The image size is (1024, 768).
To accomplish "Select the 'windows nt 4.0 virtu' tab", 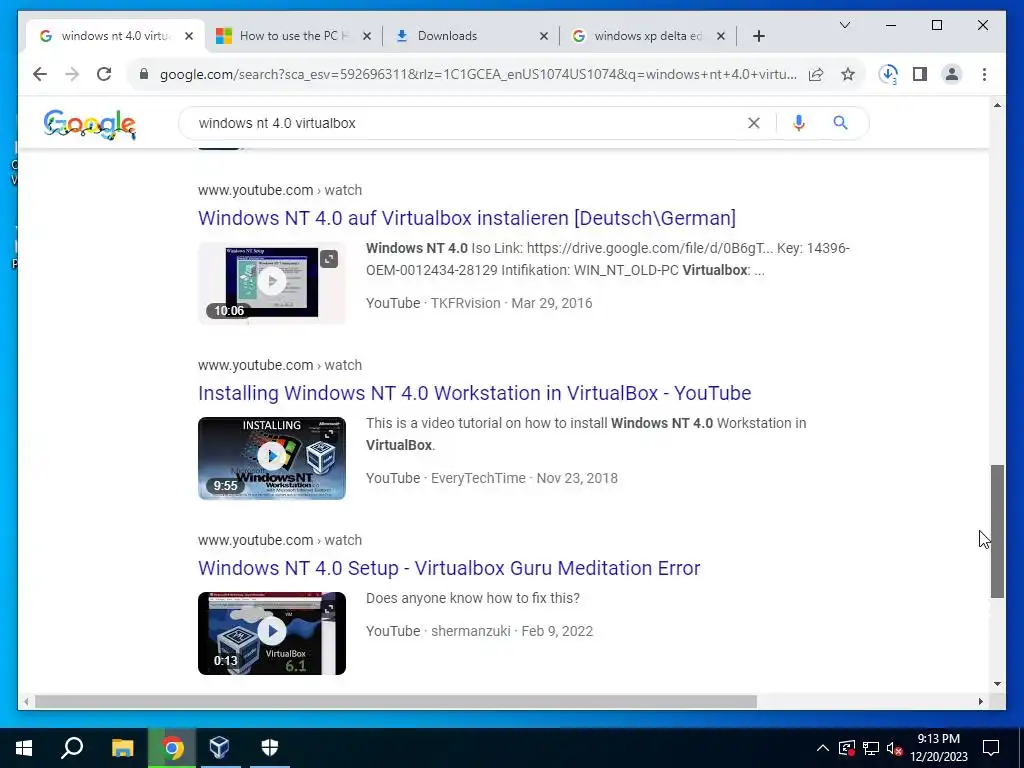I will coord(115,36).
